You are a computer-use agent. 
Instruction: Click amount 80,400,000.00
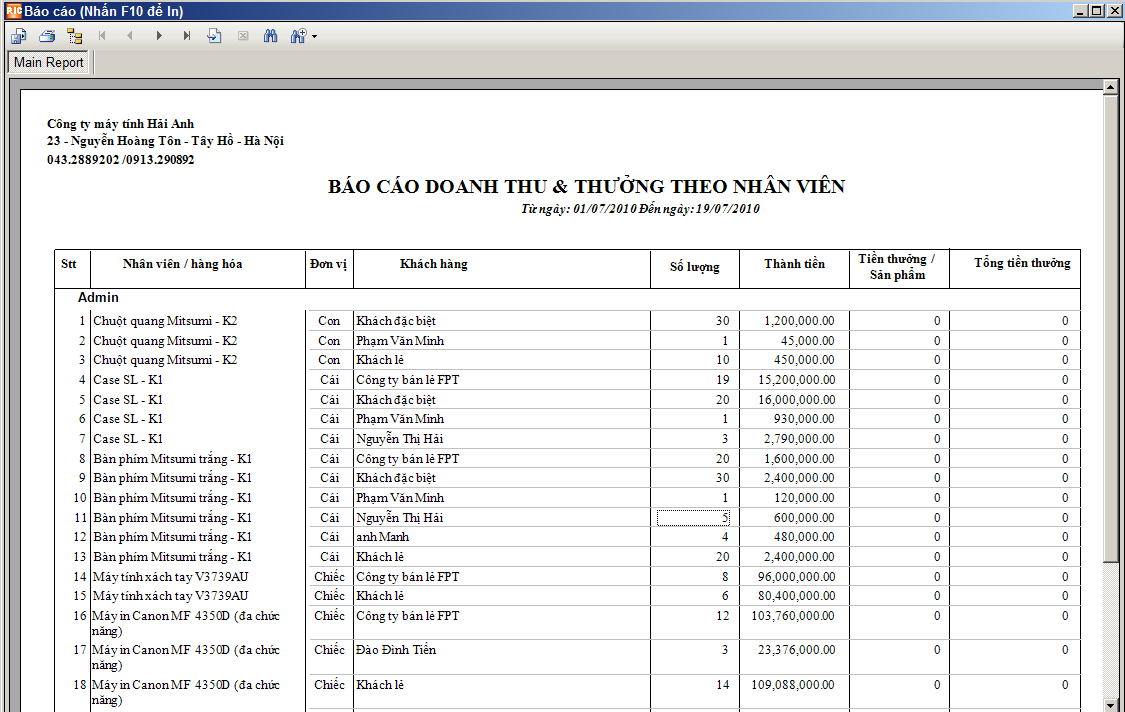tap(796, 596)
